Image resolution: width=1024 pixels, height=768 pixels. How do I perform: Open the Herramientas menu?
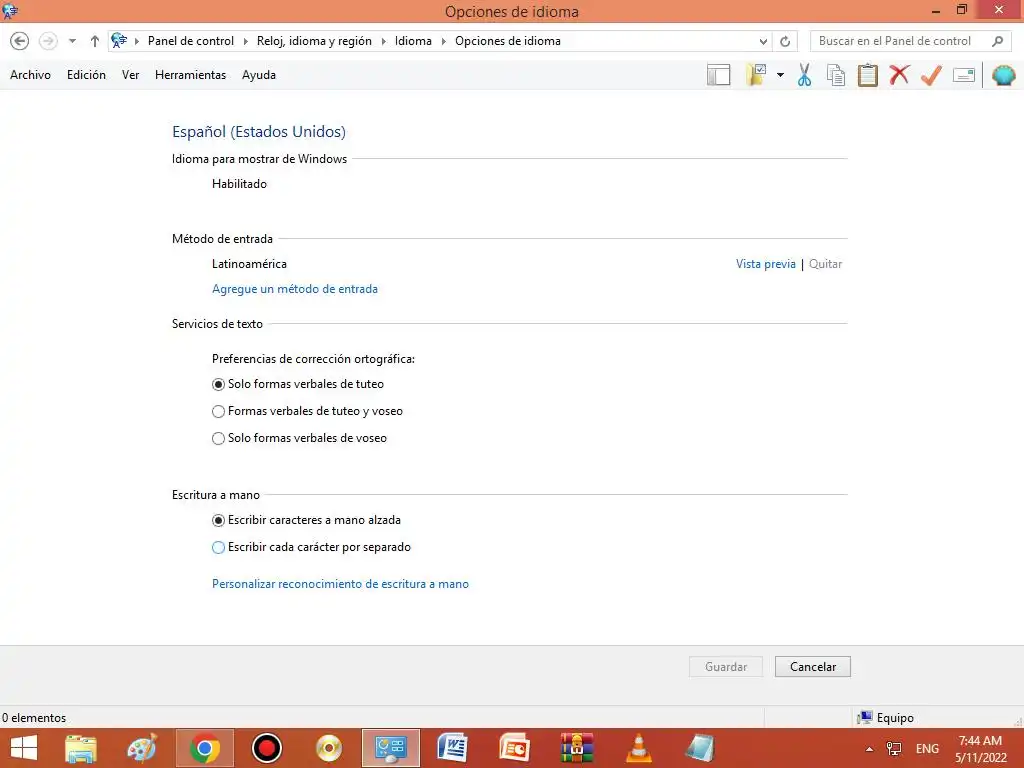[190, 75]
